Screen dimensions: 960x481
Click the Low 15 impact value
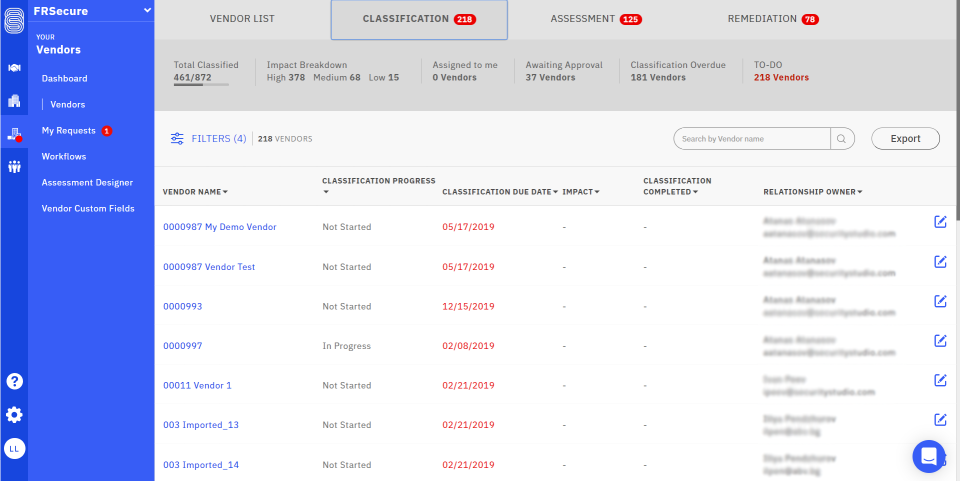click(x=384, y=78)
